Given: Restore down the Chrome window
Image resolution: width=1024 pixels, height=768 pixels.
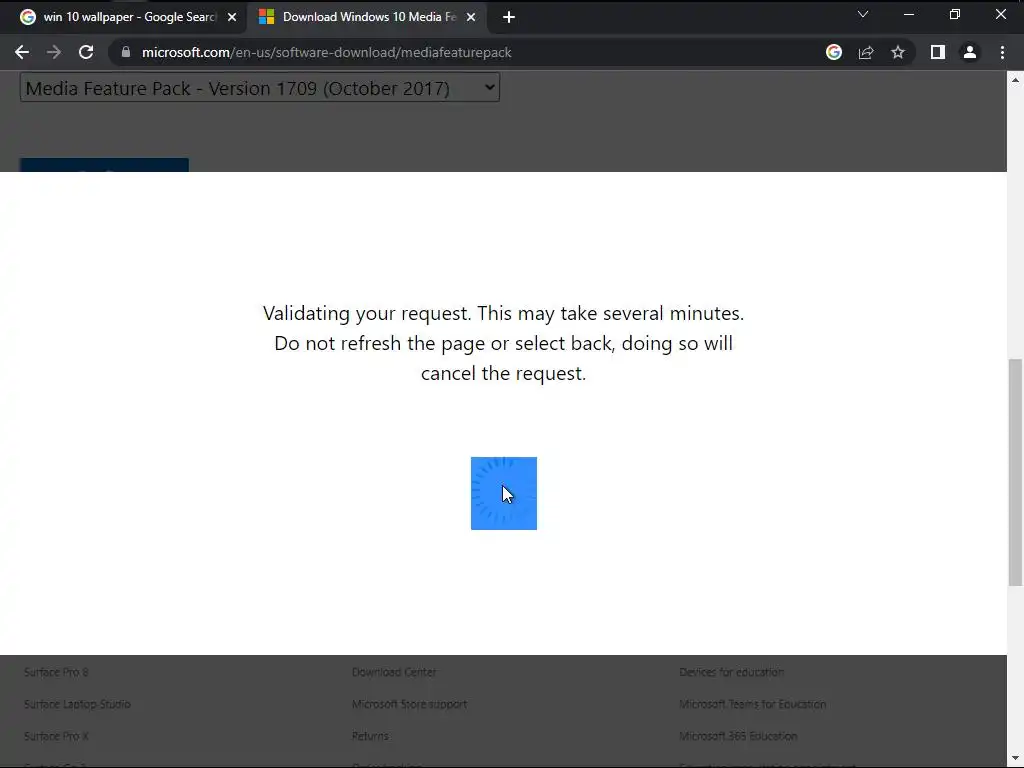Looking at the screenshot, I should (x=954, y=14).
